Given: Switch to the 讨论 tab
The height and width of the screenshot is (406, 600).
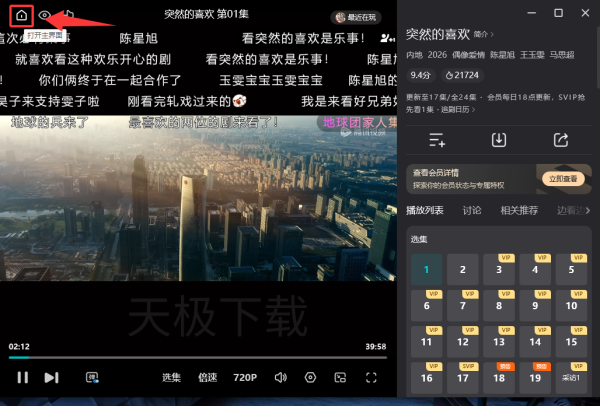Looking at the screenshot, I should 472,210.
